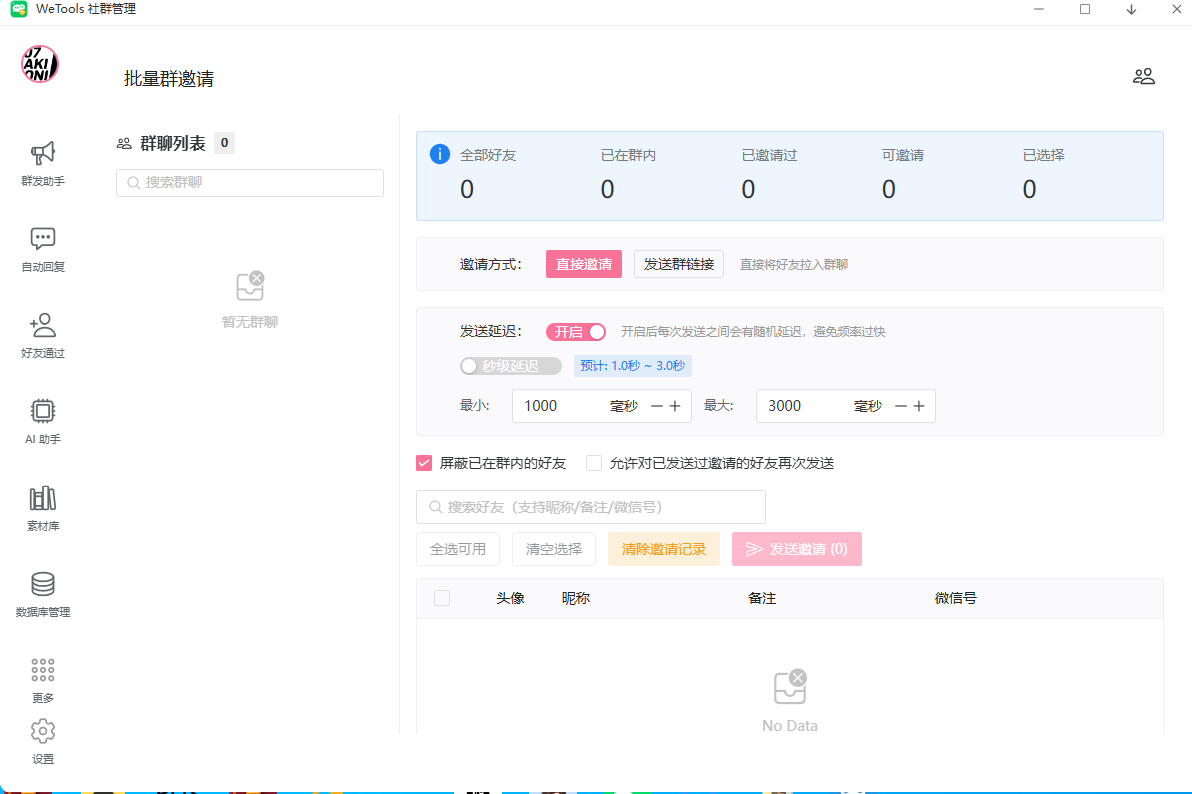Decrease the 最大 delay with minus button
Screen dimensions: 1192x794
point(900,406)
